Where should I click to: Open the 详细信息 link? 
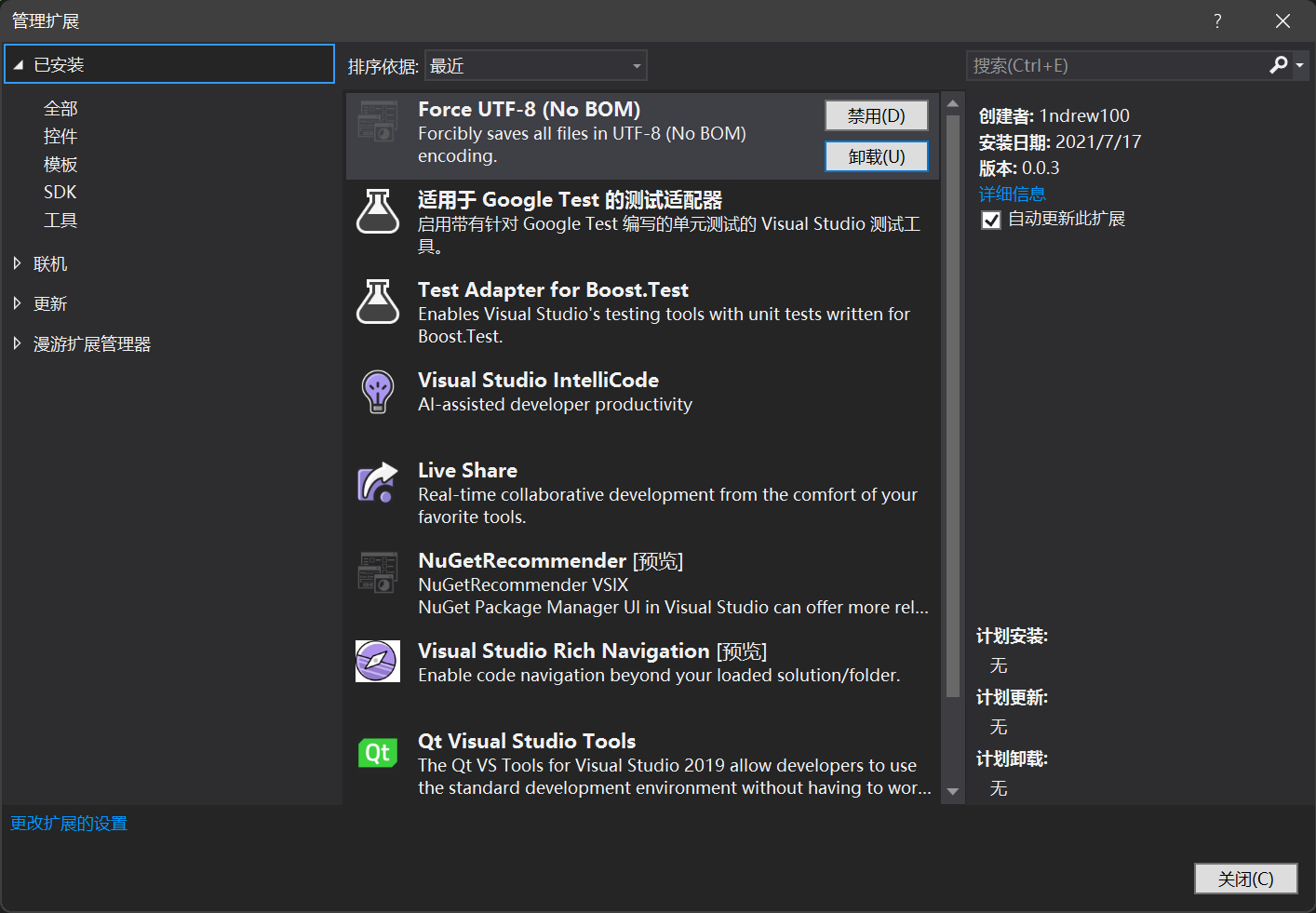click(1012, 194)
